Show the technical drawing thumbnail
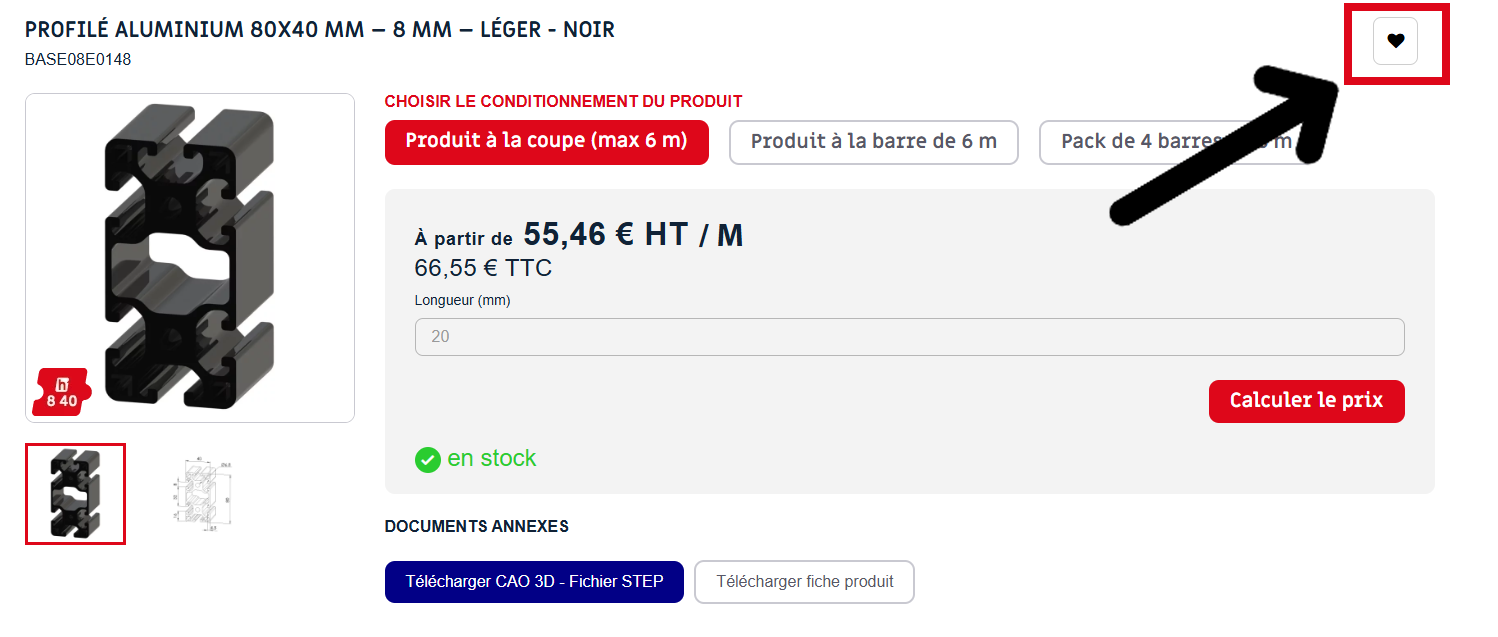 205,494
